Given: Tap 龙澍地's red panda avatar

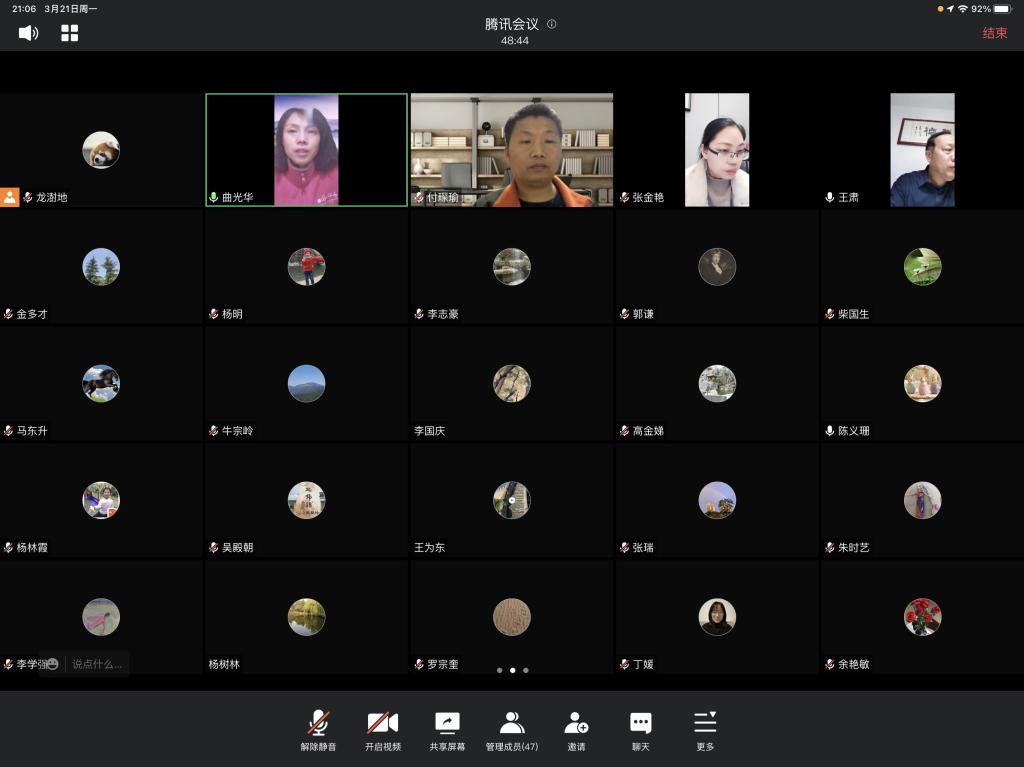Looking at the screenshot, I should [x=101, y=150].
